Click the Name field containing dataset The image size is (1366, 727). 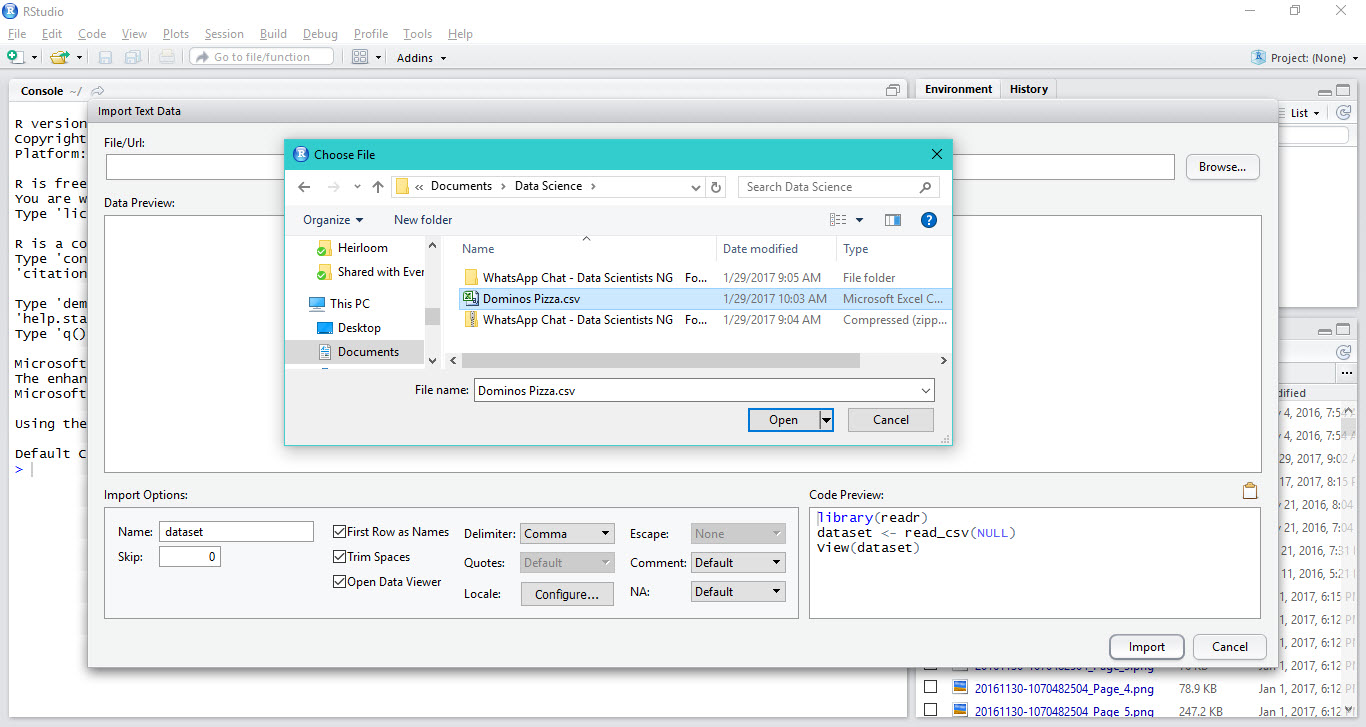point(236,532)
